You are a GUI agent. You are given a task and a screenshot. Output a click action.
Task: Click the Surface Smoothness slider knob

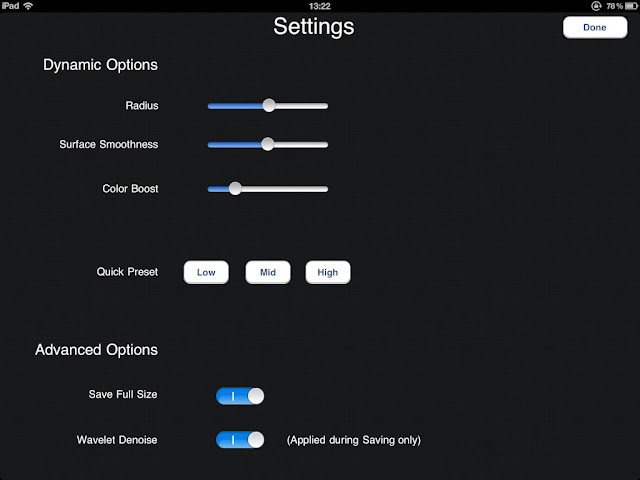point(267,144)
